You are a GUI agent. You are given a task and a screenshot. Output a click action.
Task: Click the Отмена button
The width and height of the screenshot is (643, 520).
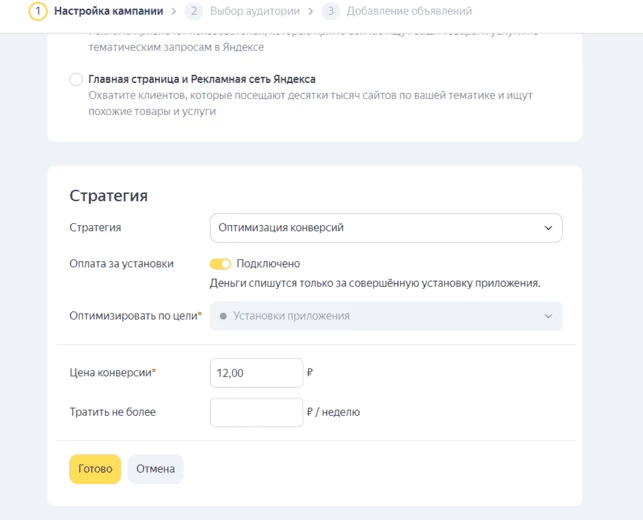(x=155, y=469)
